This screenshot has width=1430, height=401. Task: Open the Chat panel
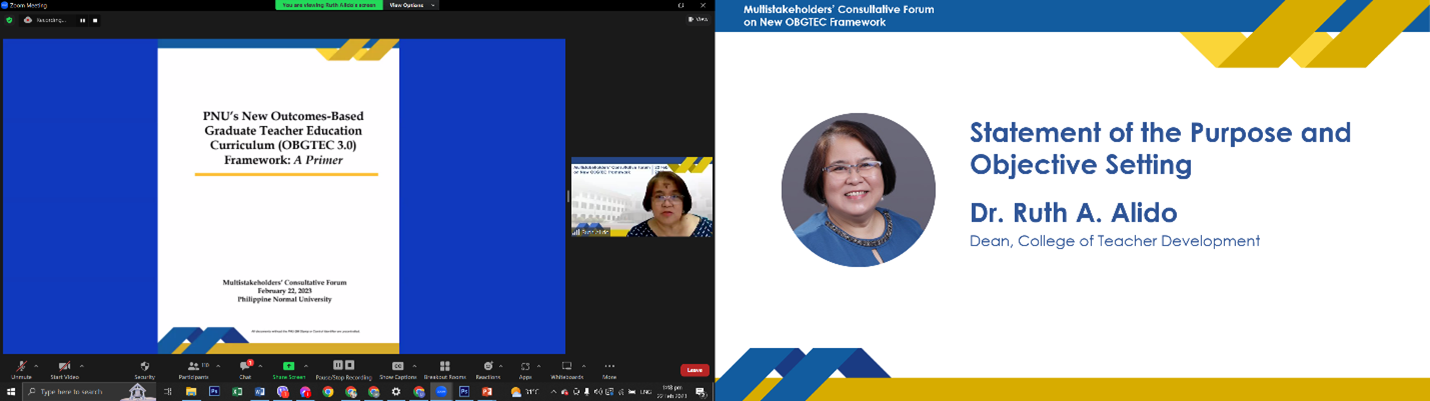(244, 367)
